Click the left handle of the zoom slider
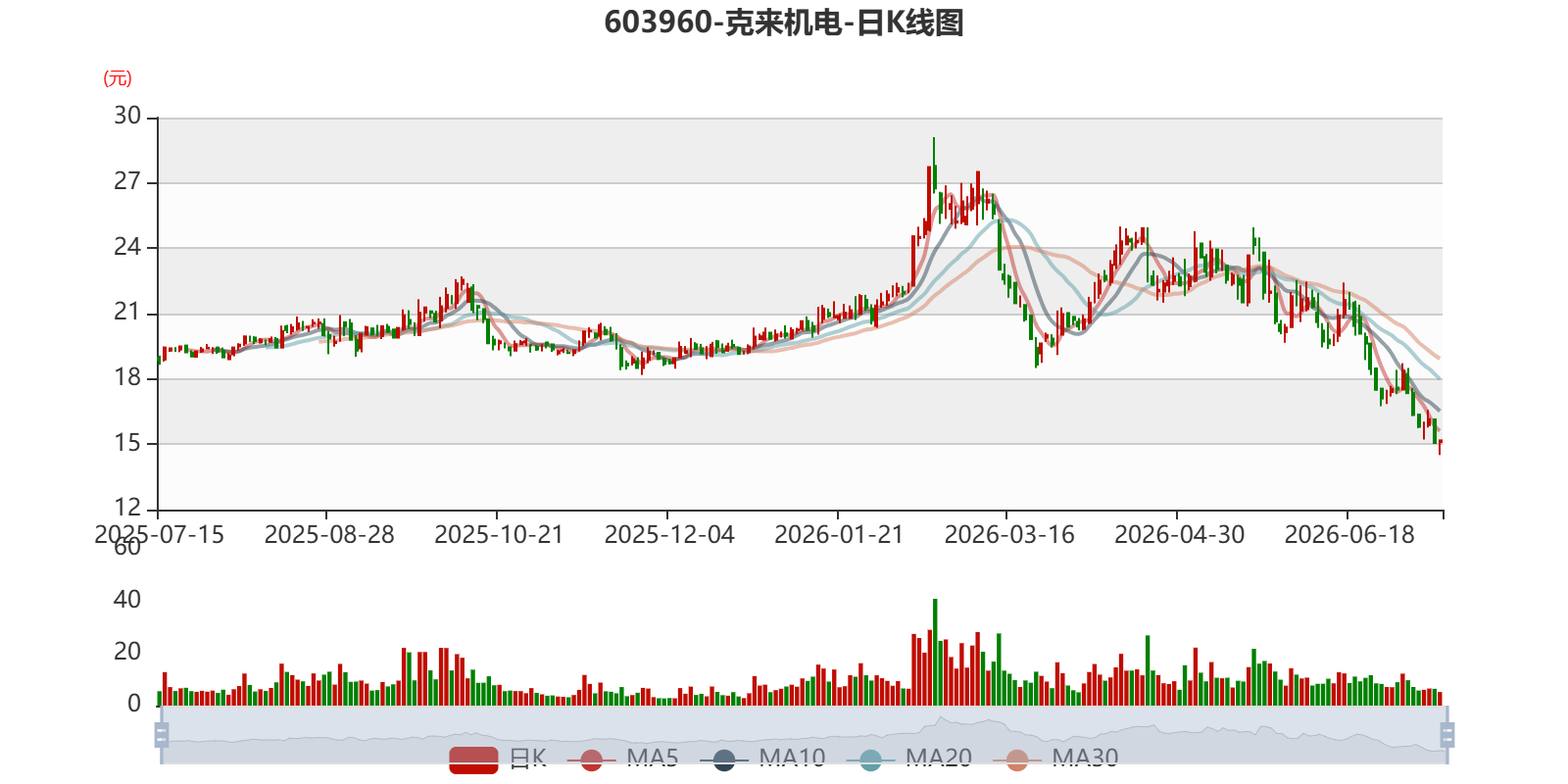1568x784 pixels. 162,734
